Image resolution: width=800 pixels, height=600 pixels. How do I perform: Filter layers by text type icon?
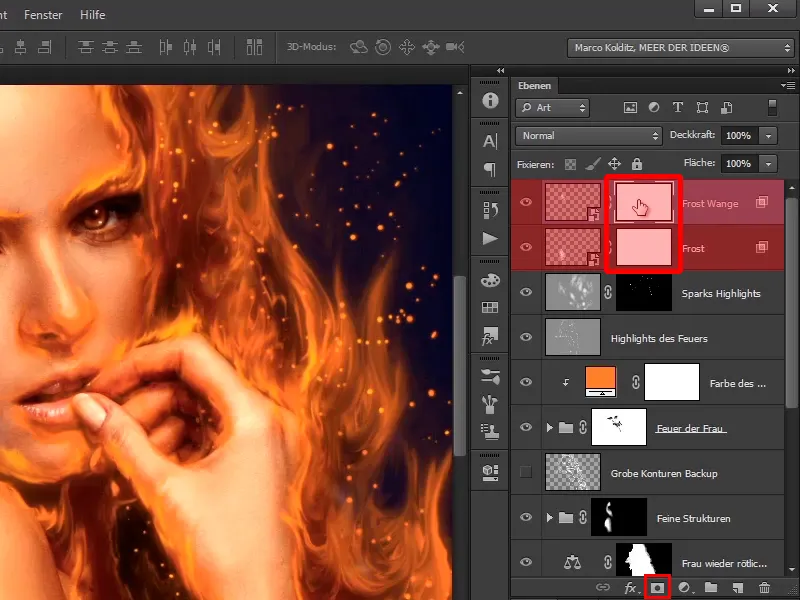tap(678, 108)
